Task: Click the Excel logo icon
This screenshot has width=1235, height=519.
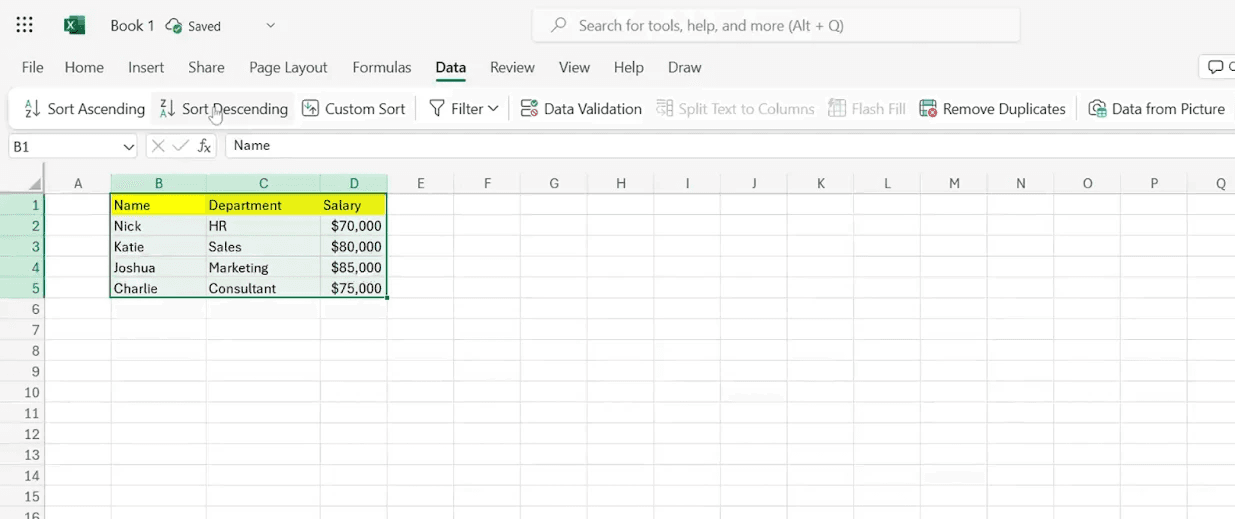Action: pos(75,26)
